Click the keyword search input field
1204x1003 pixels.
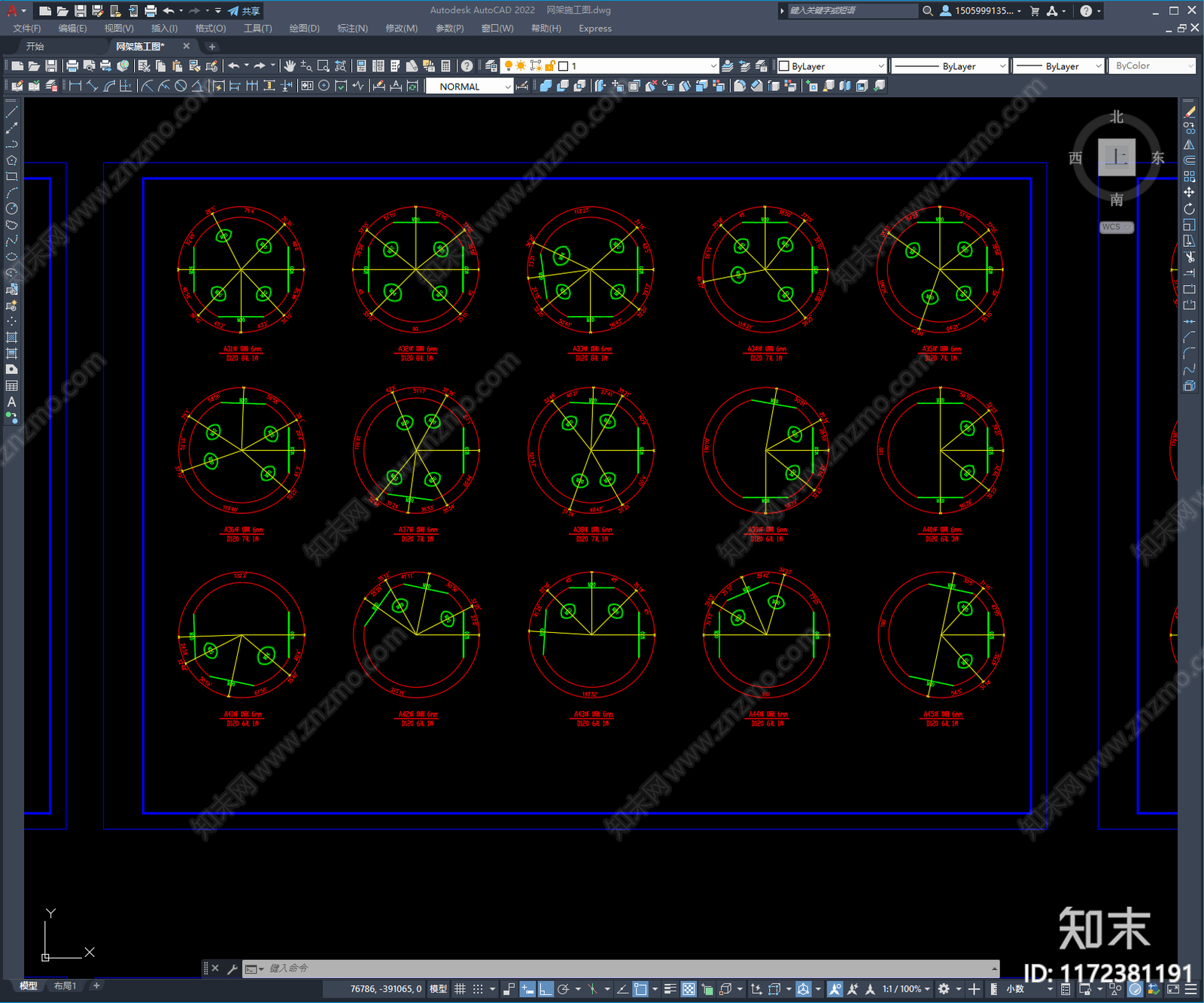coord(852,11)
